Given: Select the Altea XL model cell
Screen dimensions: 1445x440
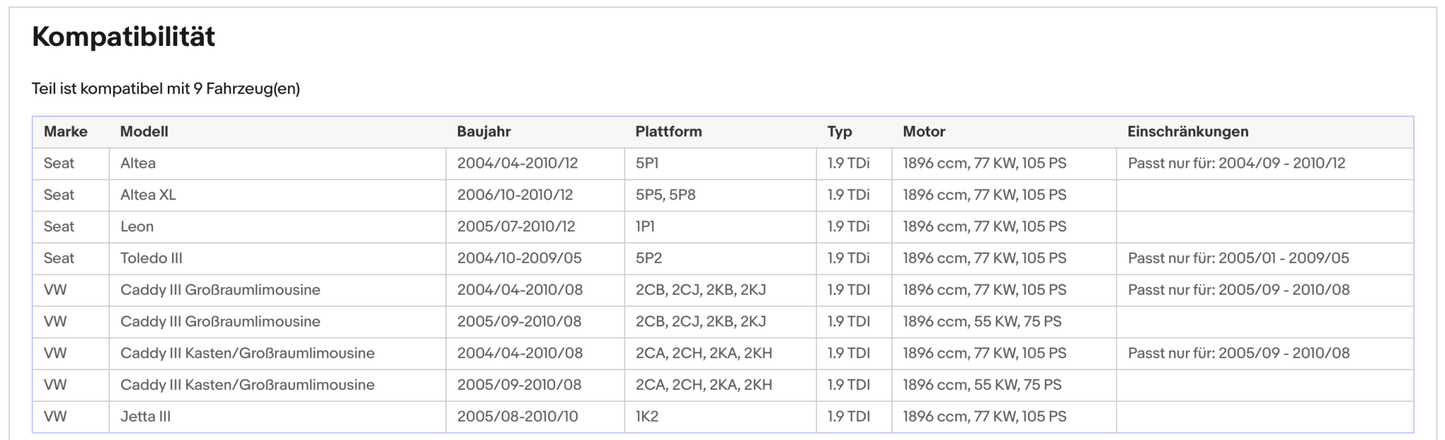Looking at the screenshot, I should click(148, 195).
